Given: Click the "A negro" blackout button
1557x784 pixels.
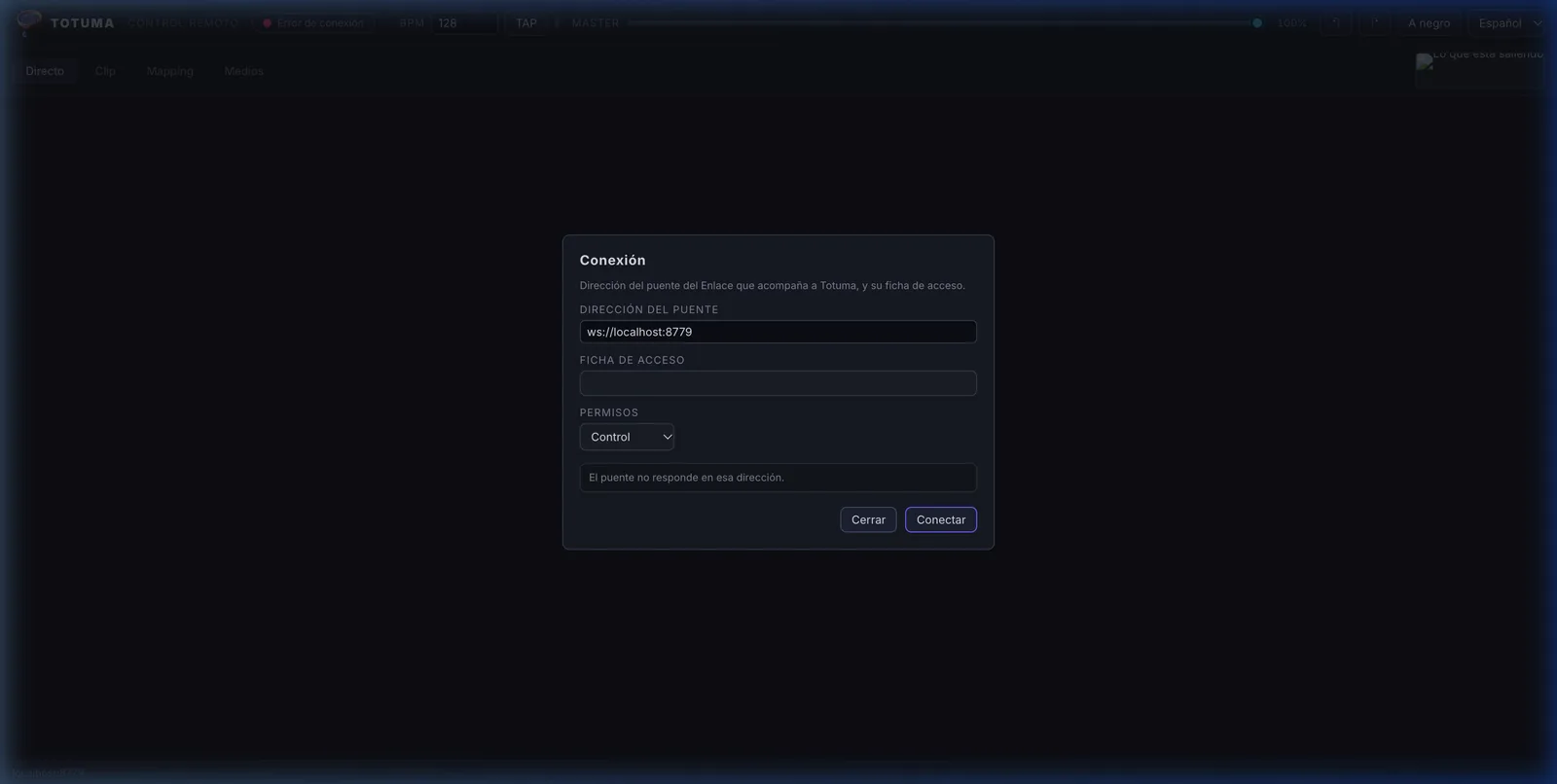Looking at the screenshot, I should pyautogui.click(x=1429, y=23).
